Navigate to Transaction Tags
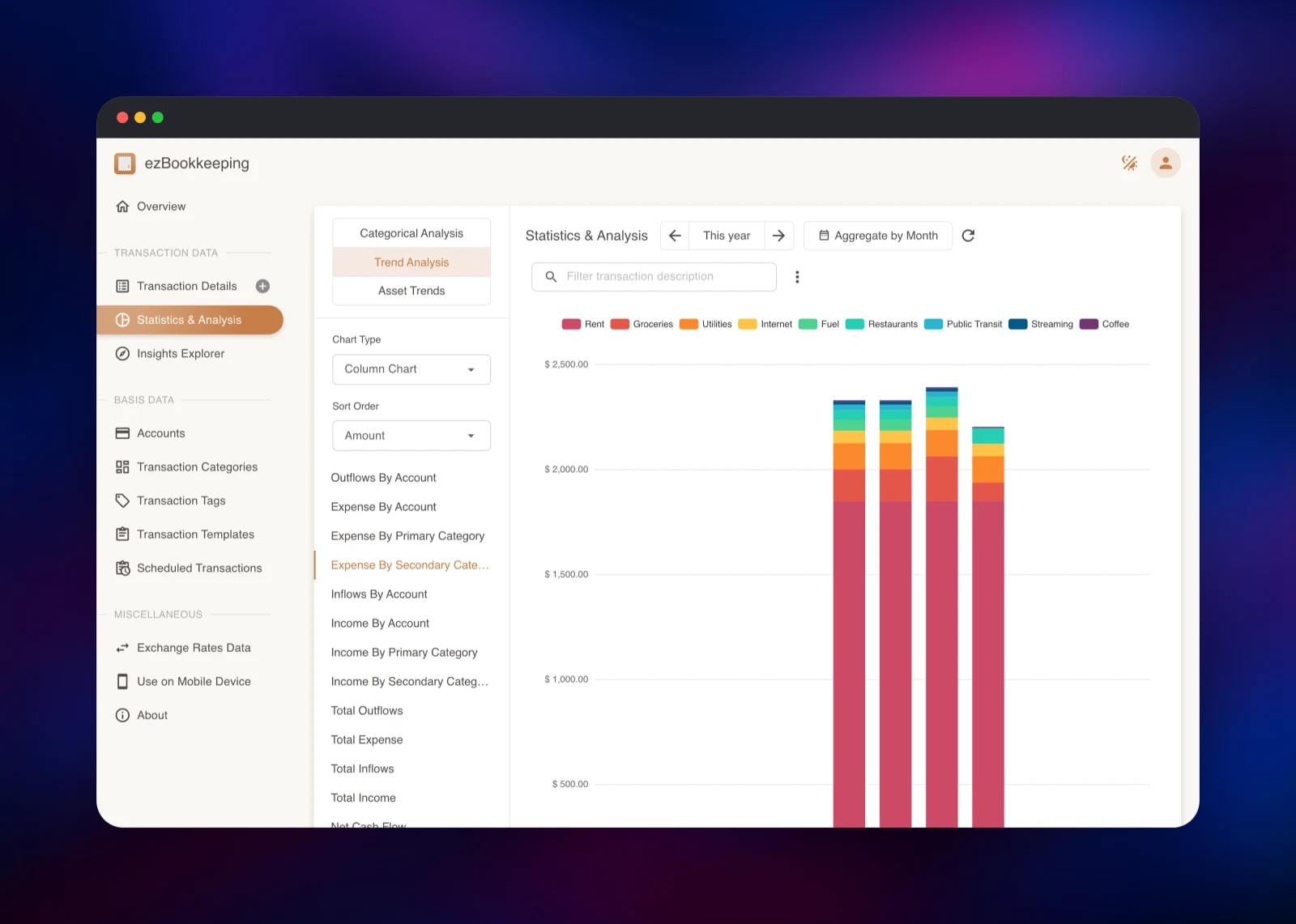 pos(190,501)
